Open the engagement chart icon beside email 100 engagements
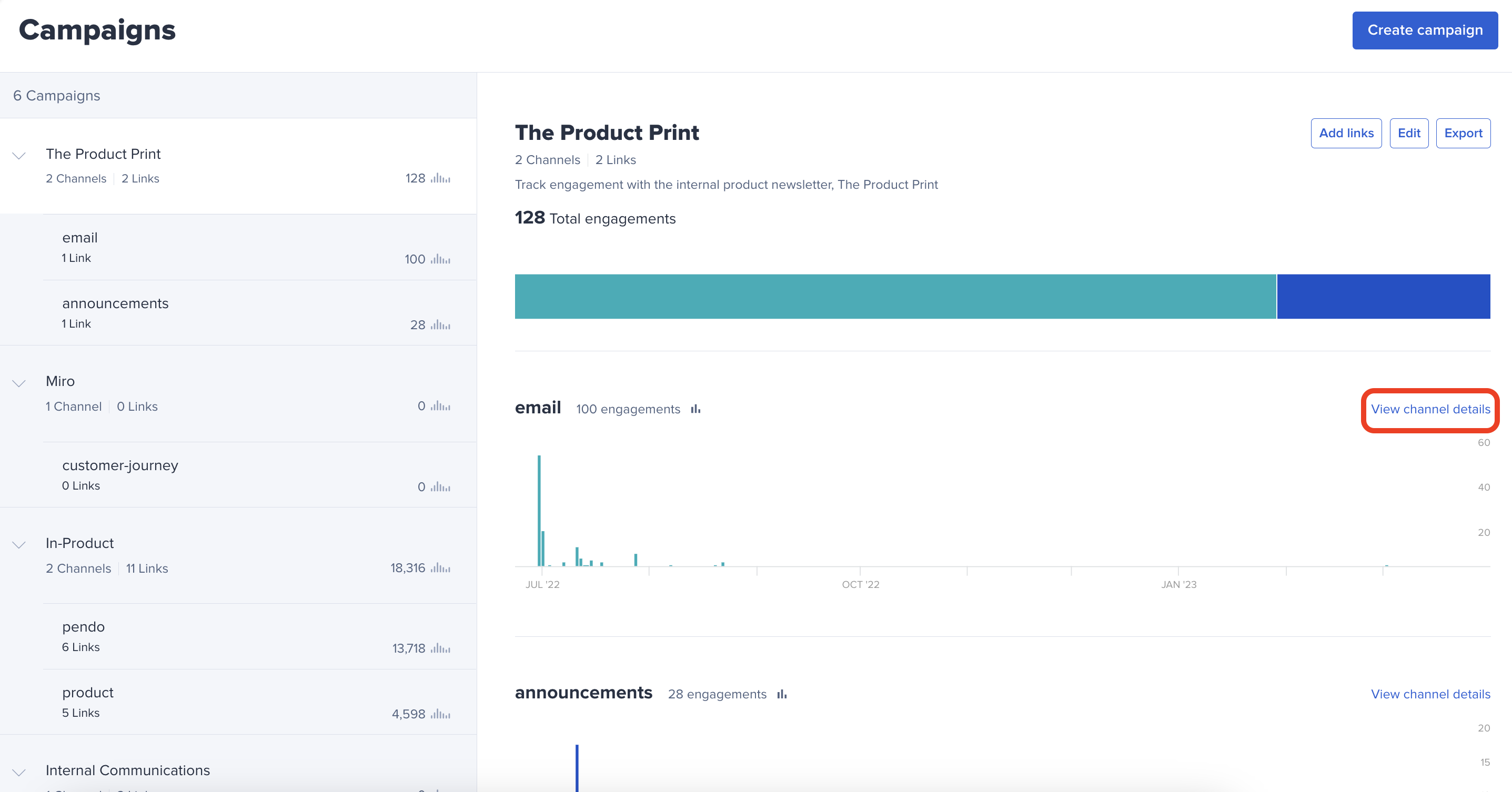This screenshot has height=792, width=1512. [x=695, y=409]
